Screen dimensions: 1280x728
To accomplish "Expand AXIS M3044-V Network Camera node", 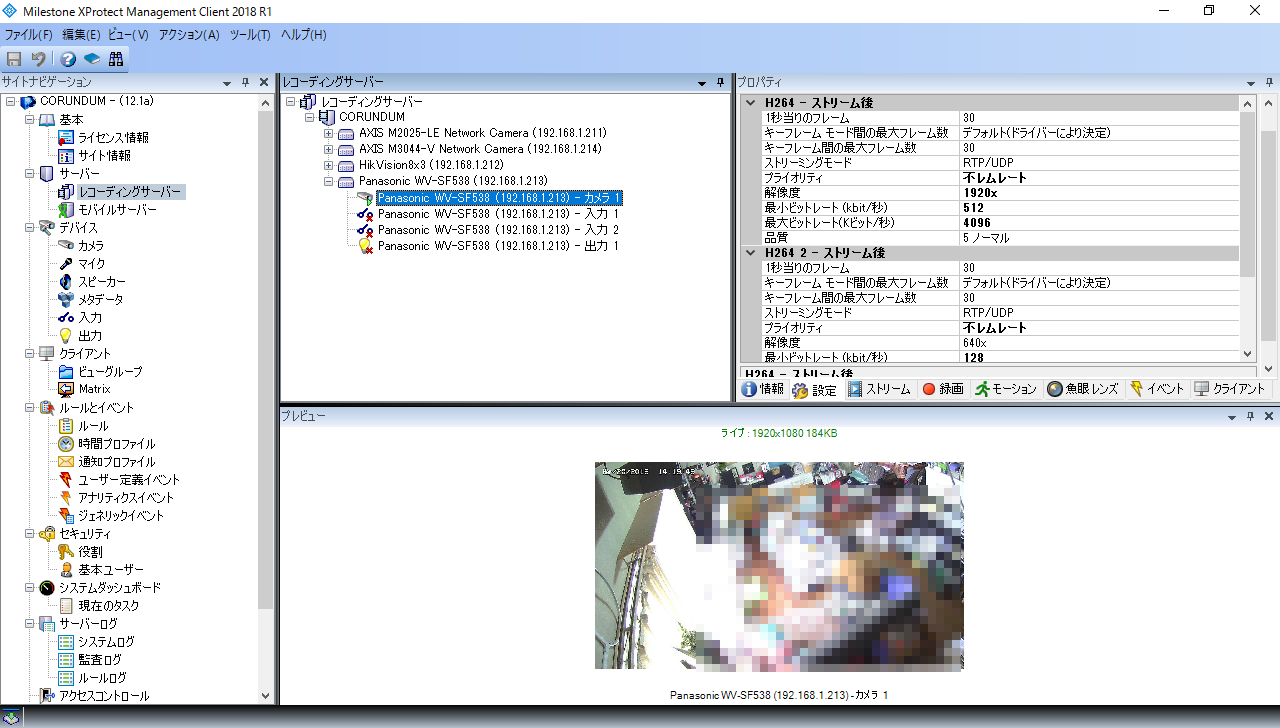I will pyautogui.click(x=328, y=149).
